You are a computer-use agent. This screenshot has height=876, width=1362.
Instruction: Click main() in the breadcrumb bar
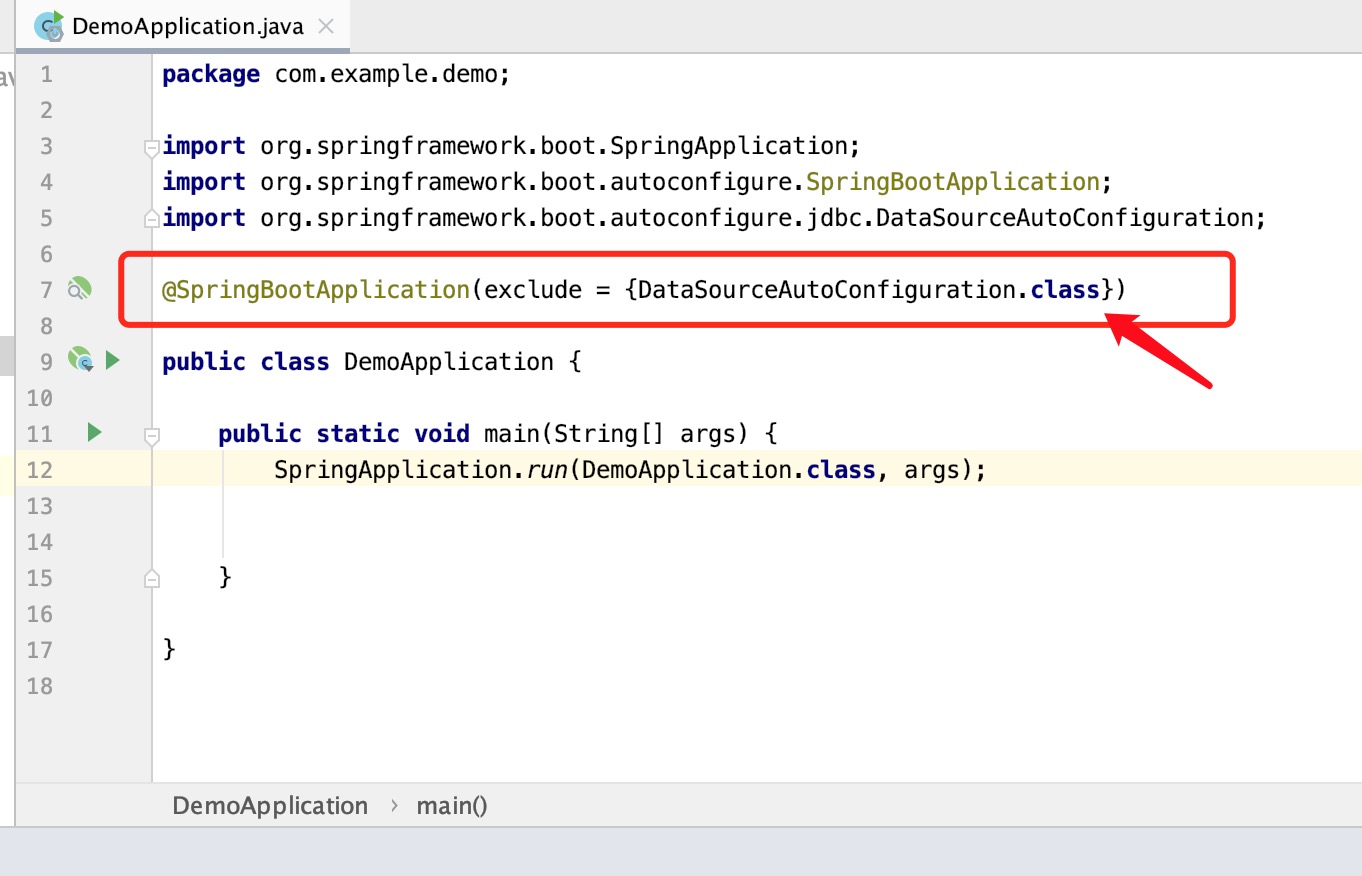(452, 806)
